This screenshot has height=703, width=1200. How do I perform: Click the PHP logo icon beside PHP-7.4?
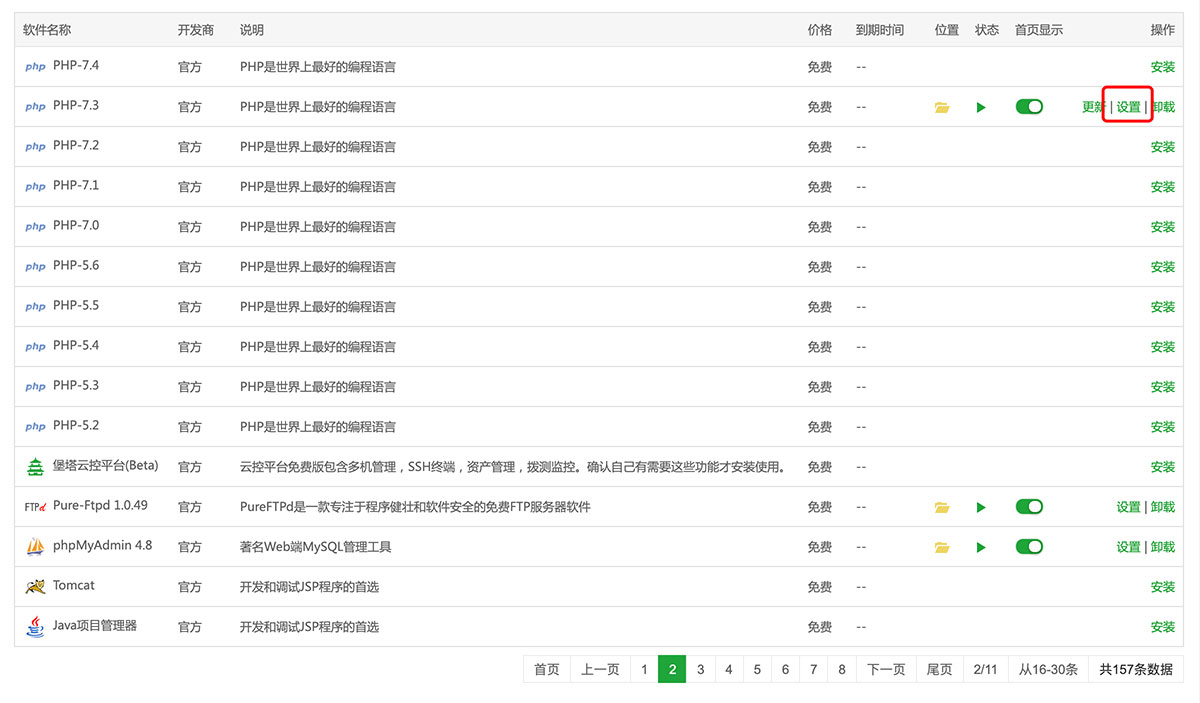(35, 67)
